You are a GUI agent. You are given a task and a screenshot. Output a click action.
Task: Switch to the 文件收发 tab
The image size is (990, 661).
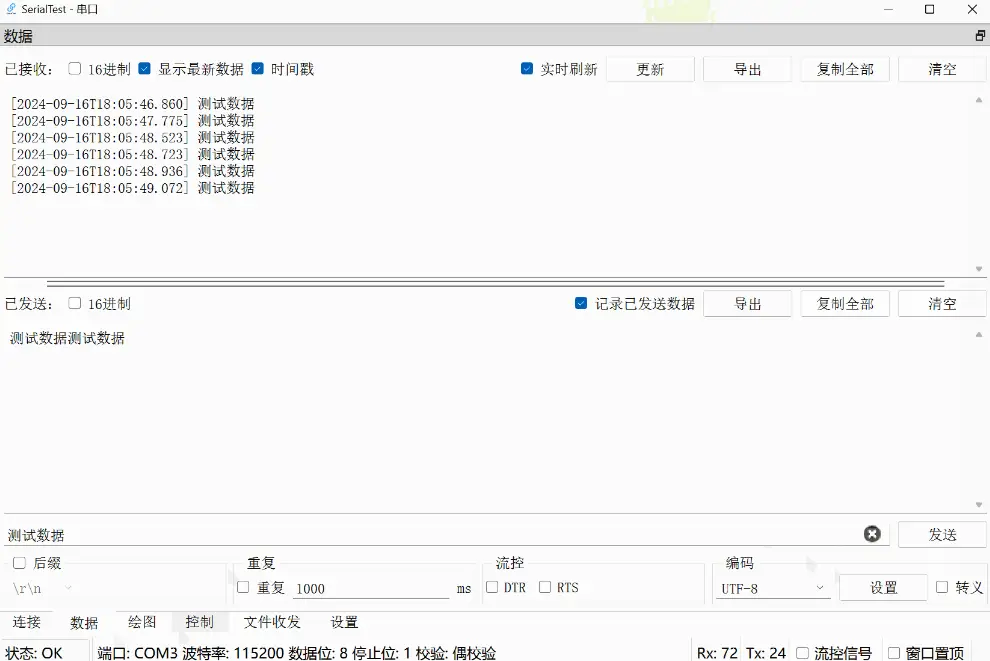(272, 622)
